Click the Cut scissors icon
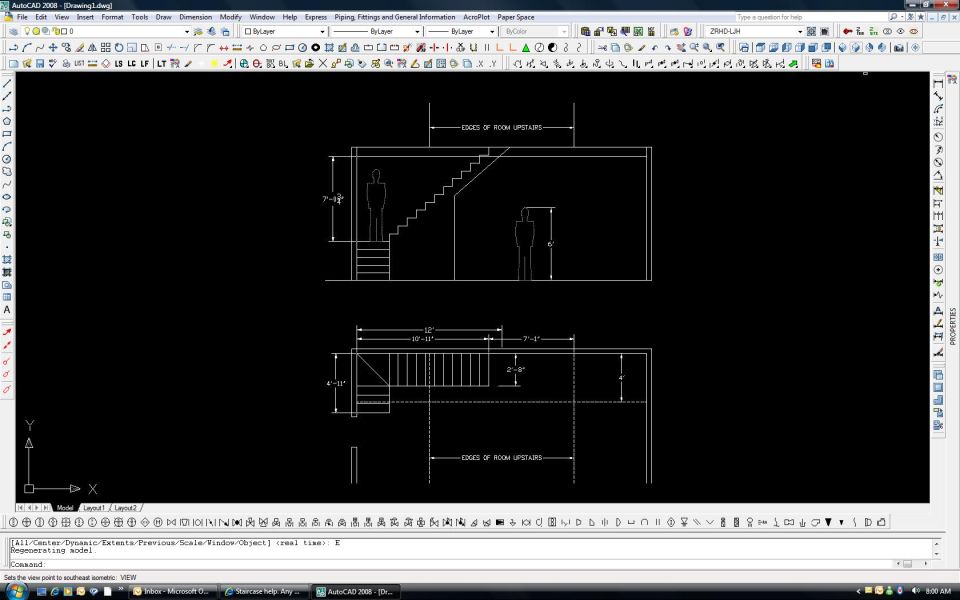 click(x=602, y=47)
